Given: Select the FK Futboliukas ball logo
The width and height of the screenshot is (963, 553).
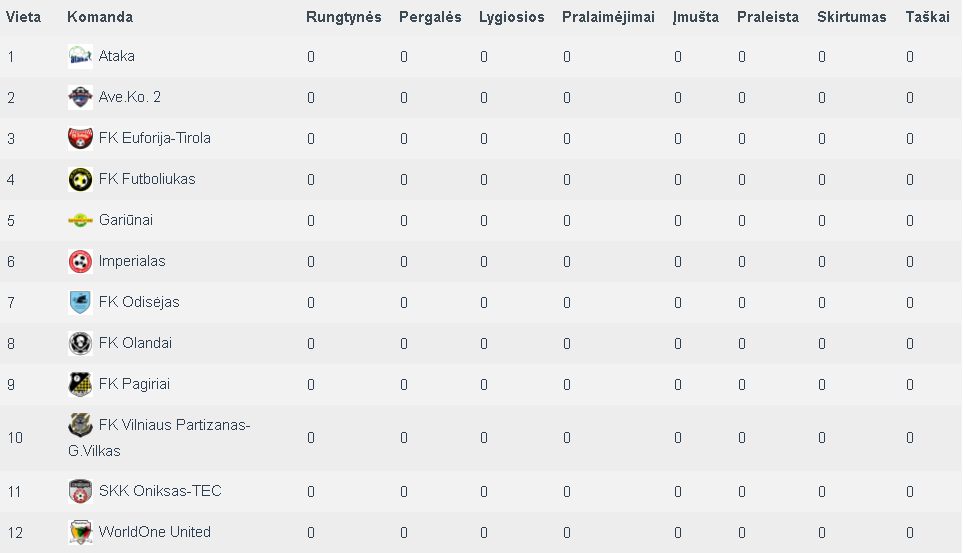Looking at the screenshot, I should (80, 179).
